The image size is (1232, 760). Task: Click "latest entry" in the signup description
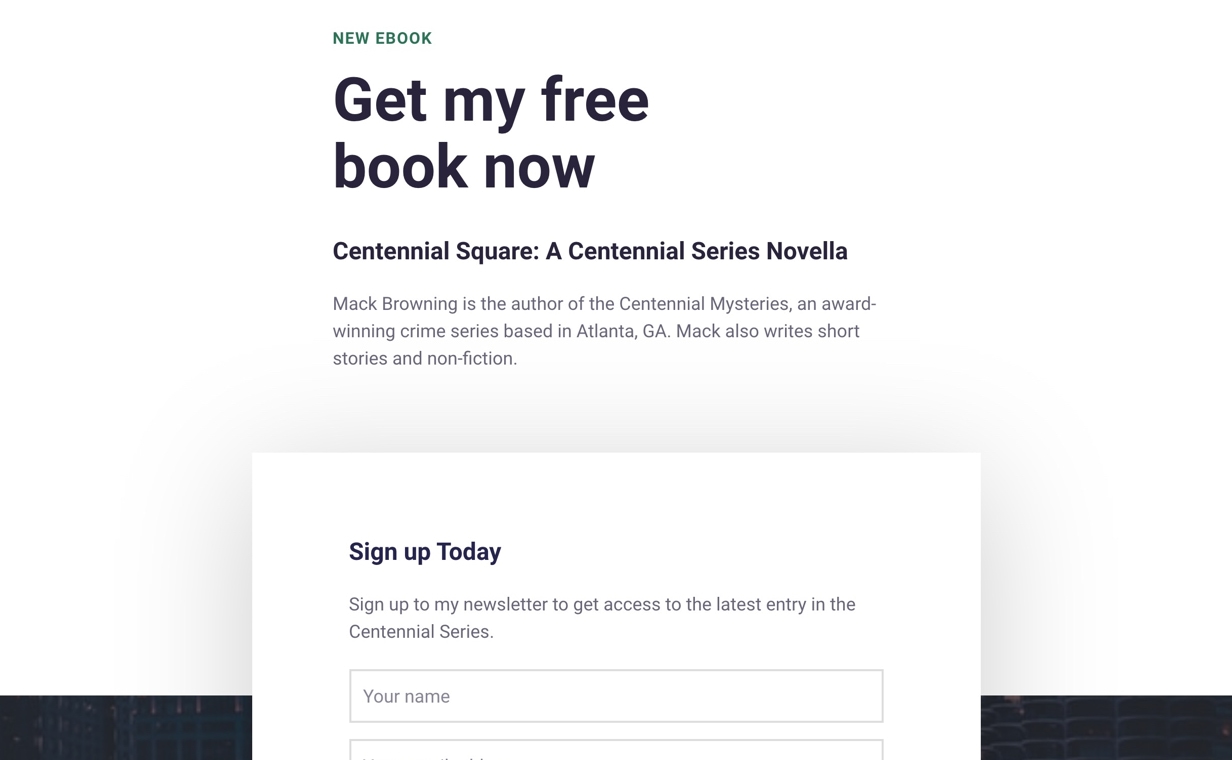click(763, 604)
